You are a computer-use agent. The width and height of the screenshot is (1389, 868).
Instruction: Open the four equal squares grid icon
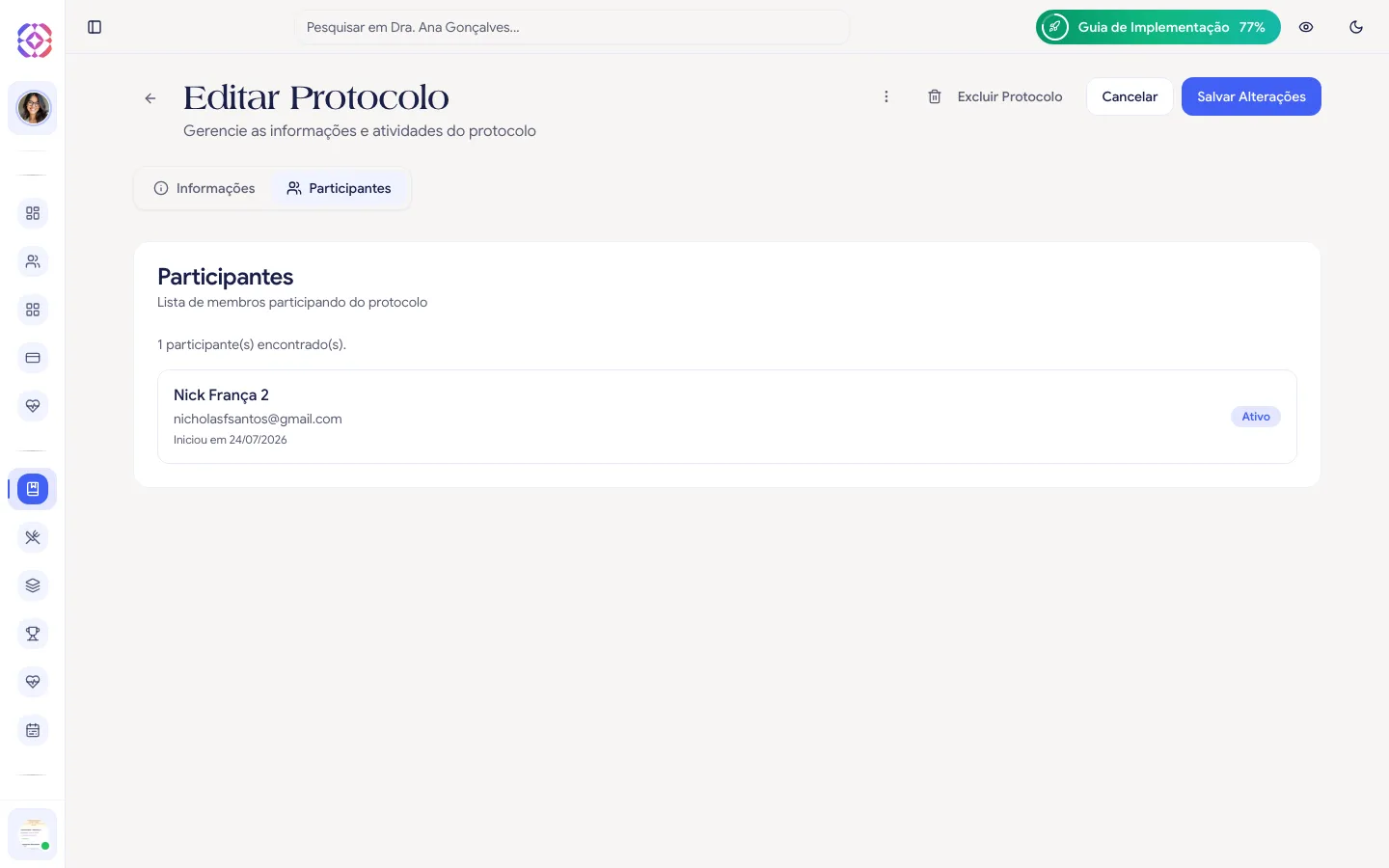coord(33,310)
